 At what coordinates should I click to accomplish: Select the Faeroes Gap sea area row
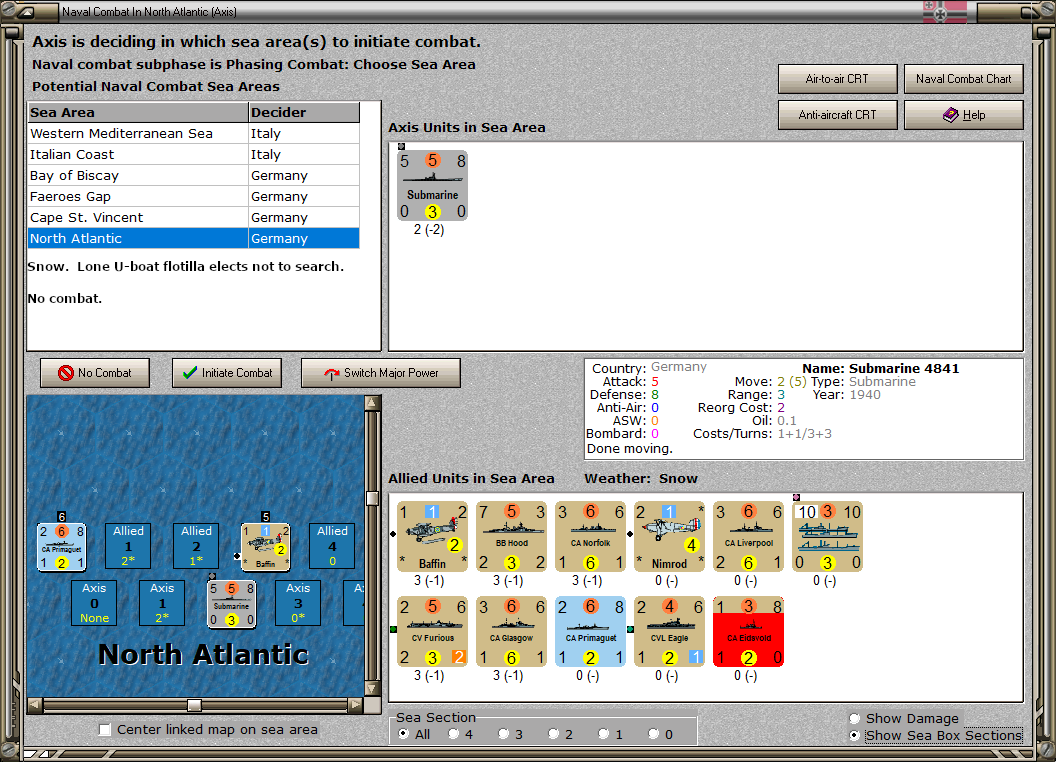[x=194, y=197]
